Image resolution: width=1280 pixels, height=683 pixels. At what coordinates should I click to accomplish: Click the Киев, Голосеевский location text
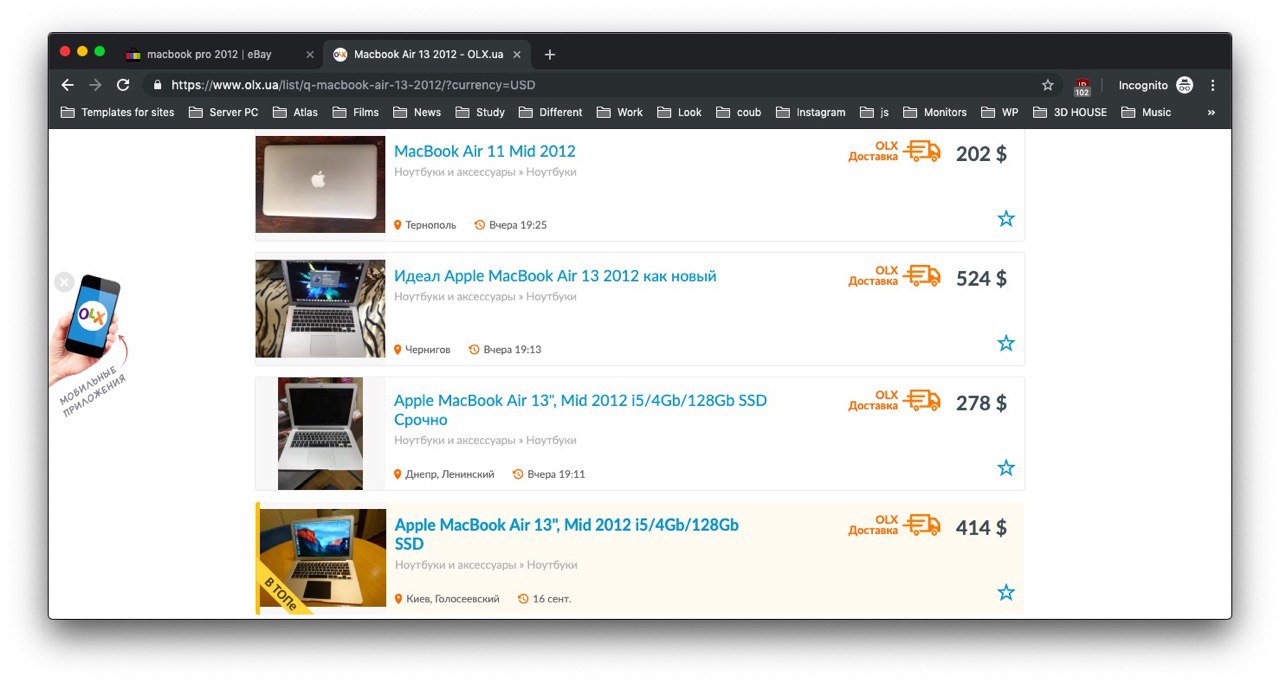pyautogui.click(x=453, y=599)
